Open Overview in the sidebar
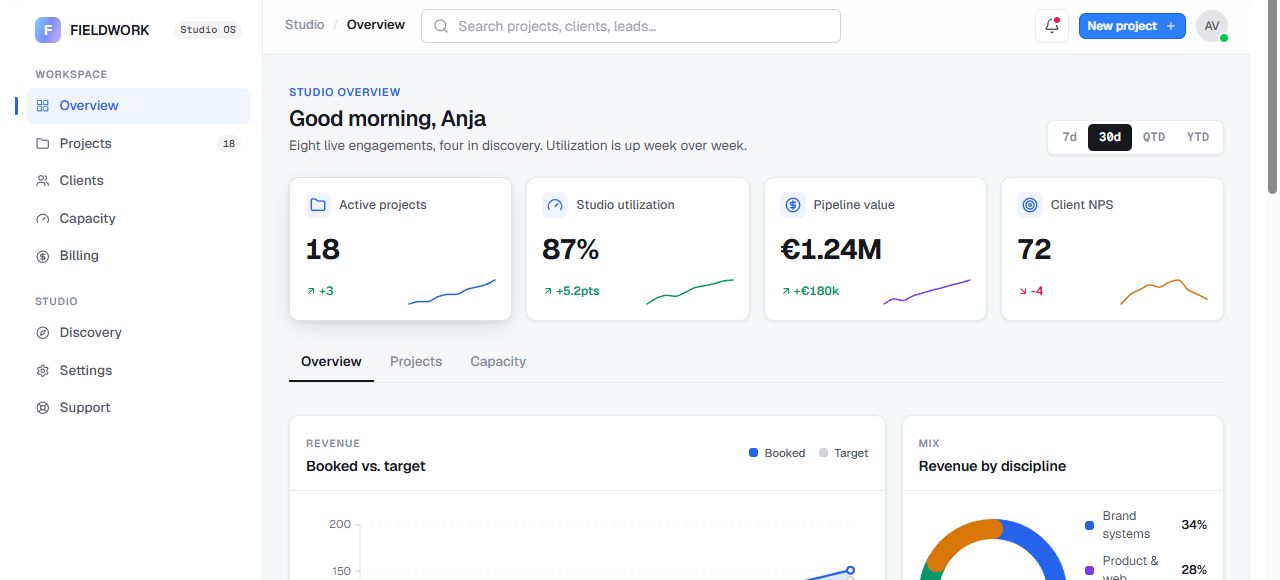Screen dimensions: 1280x580 (x=138, y=106)
